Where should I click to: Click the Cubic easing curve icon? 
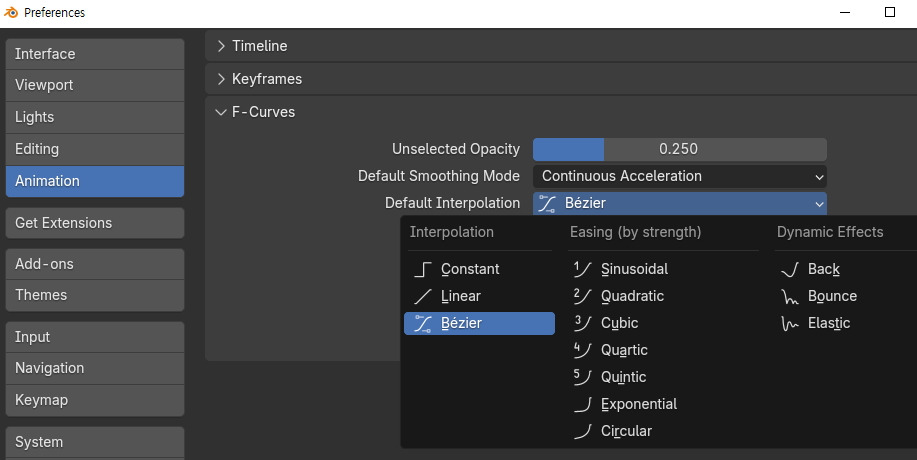coord(583,323)
